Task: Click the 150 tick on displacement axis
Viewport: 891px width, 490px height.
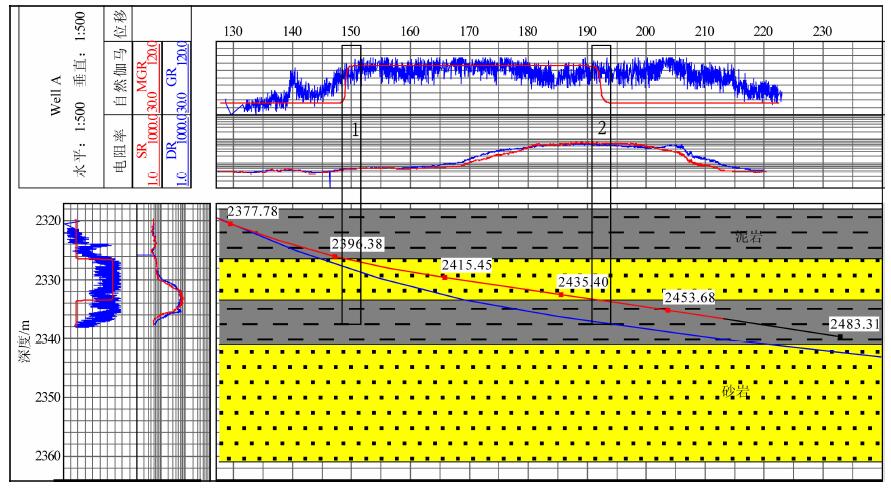Action: (351, 31)
